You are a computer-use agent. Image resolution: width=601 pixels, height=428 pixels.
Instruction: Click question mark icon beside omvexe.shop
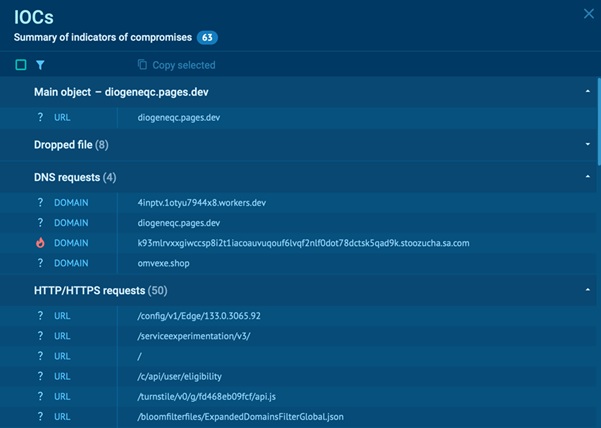[x=40, y=263]
